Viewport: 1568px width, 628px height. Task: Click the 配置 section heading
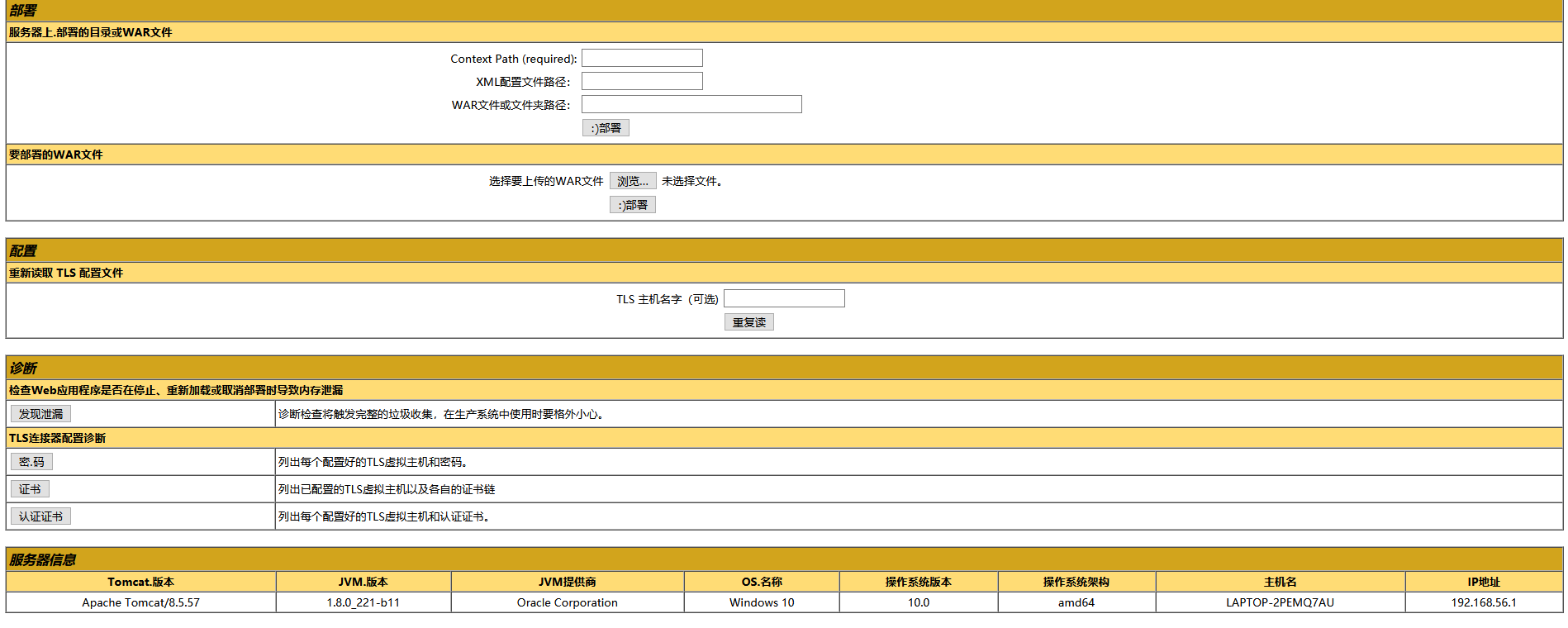tap(23, 251)
